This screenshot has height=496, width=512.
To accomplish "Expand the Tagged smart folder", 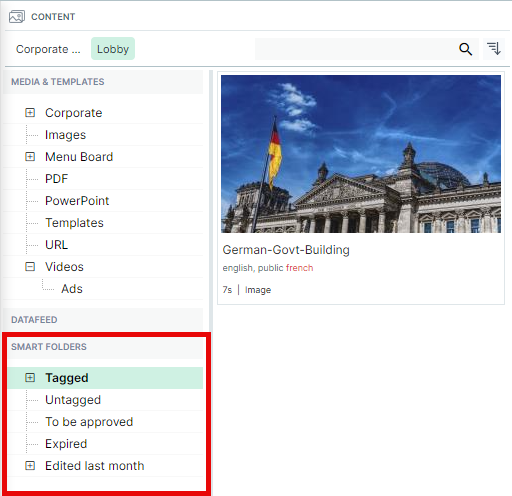I will tap(30, 378).
